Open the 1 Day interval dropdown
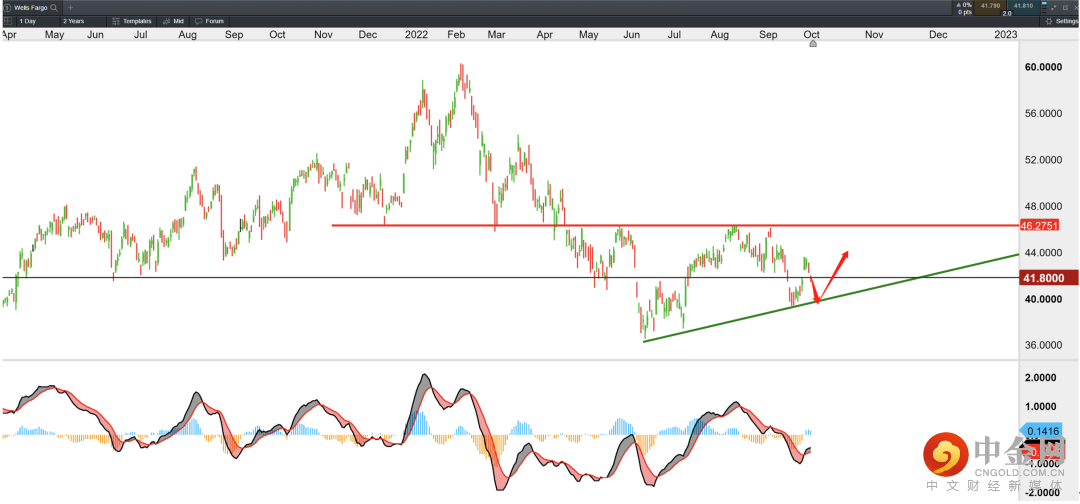The image size is (1080, 504). (37, 21)
